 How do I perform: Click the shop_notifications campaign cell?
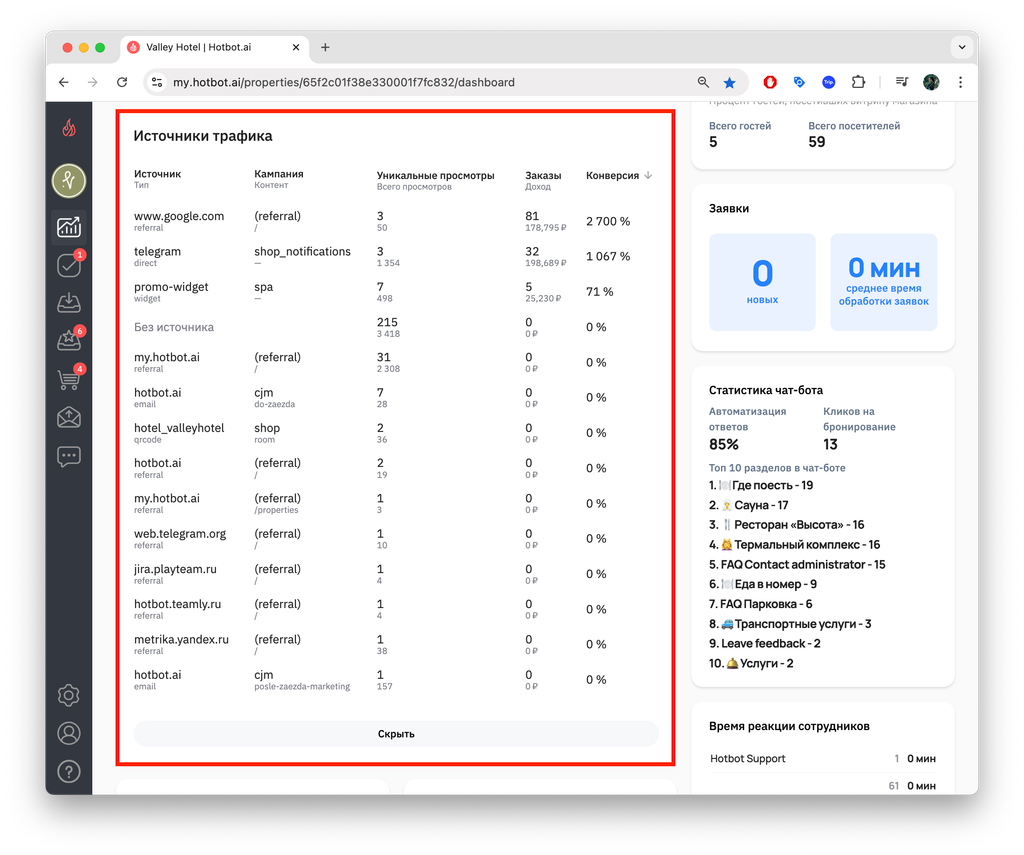(x=302, y=251)
